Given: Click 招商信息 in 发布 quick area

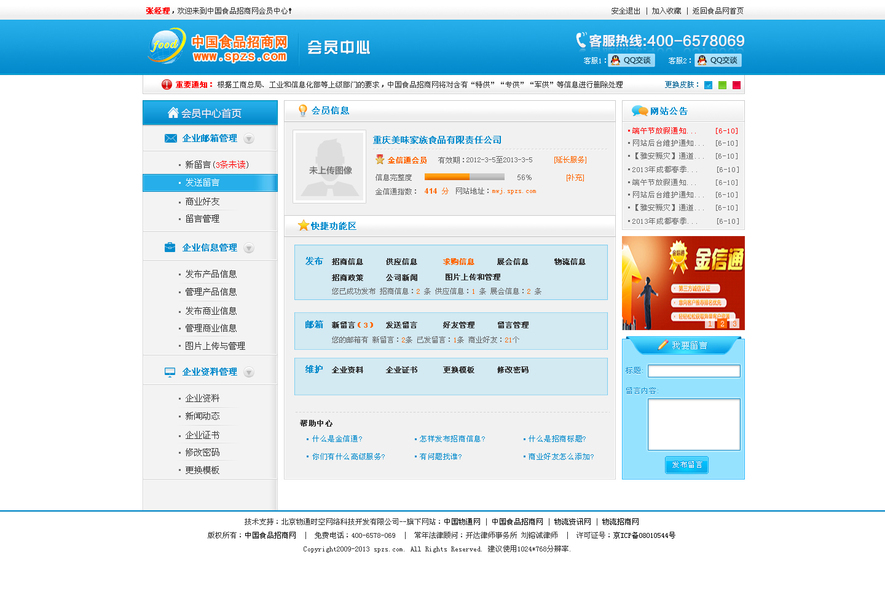Looking at the screenshot, I should click(347, 262).
